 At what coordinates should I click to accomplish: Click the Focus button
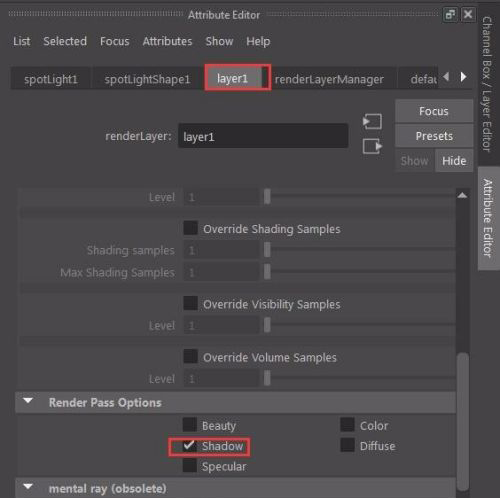pyautogui.click(x=434, y=111)
